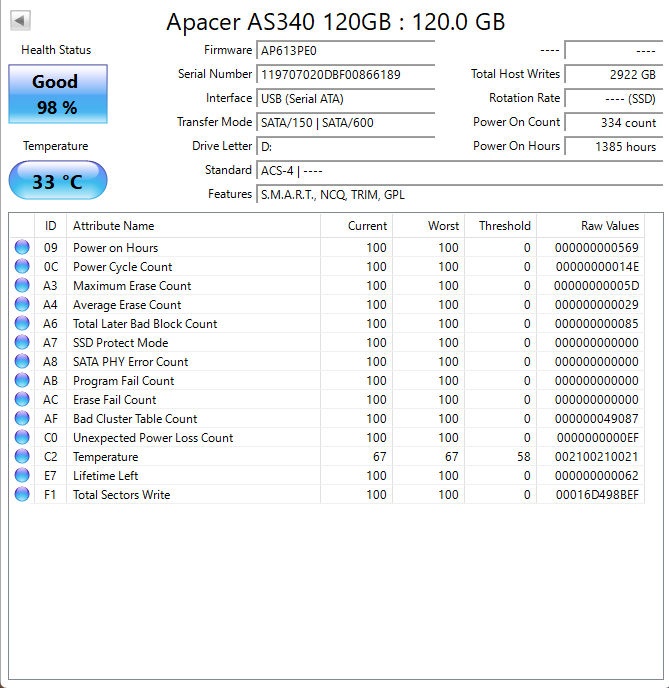The height and width of the screenshot is (688, 669).
Task: Click the status orb for Erase Fail Count
Action: pos(22,399)
